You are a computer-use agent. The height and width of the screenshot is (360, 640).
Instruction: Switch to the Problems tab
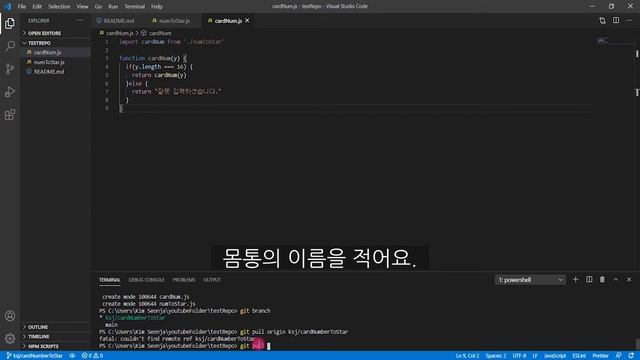tap(184, 280)
